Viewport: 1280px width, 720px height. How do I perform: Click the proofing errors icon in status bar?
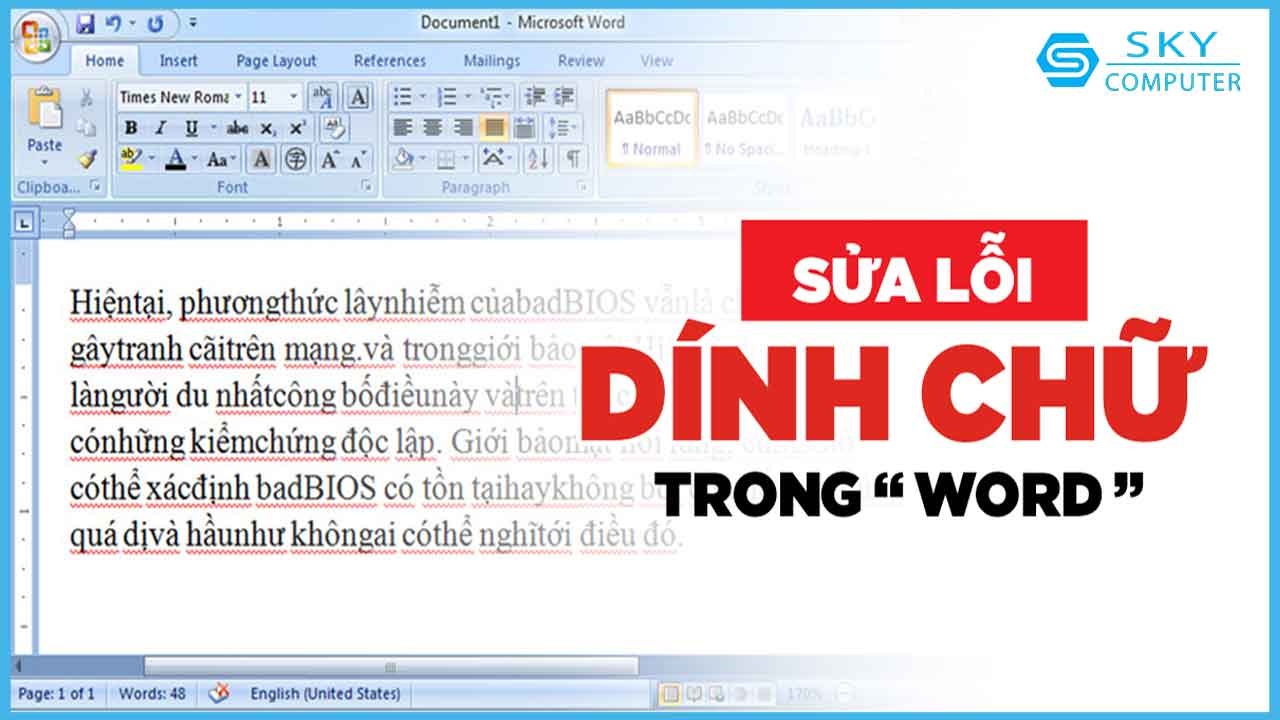click(x=219, y=693)
